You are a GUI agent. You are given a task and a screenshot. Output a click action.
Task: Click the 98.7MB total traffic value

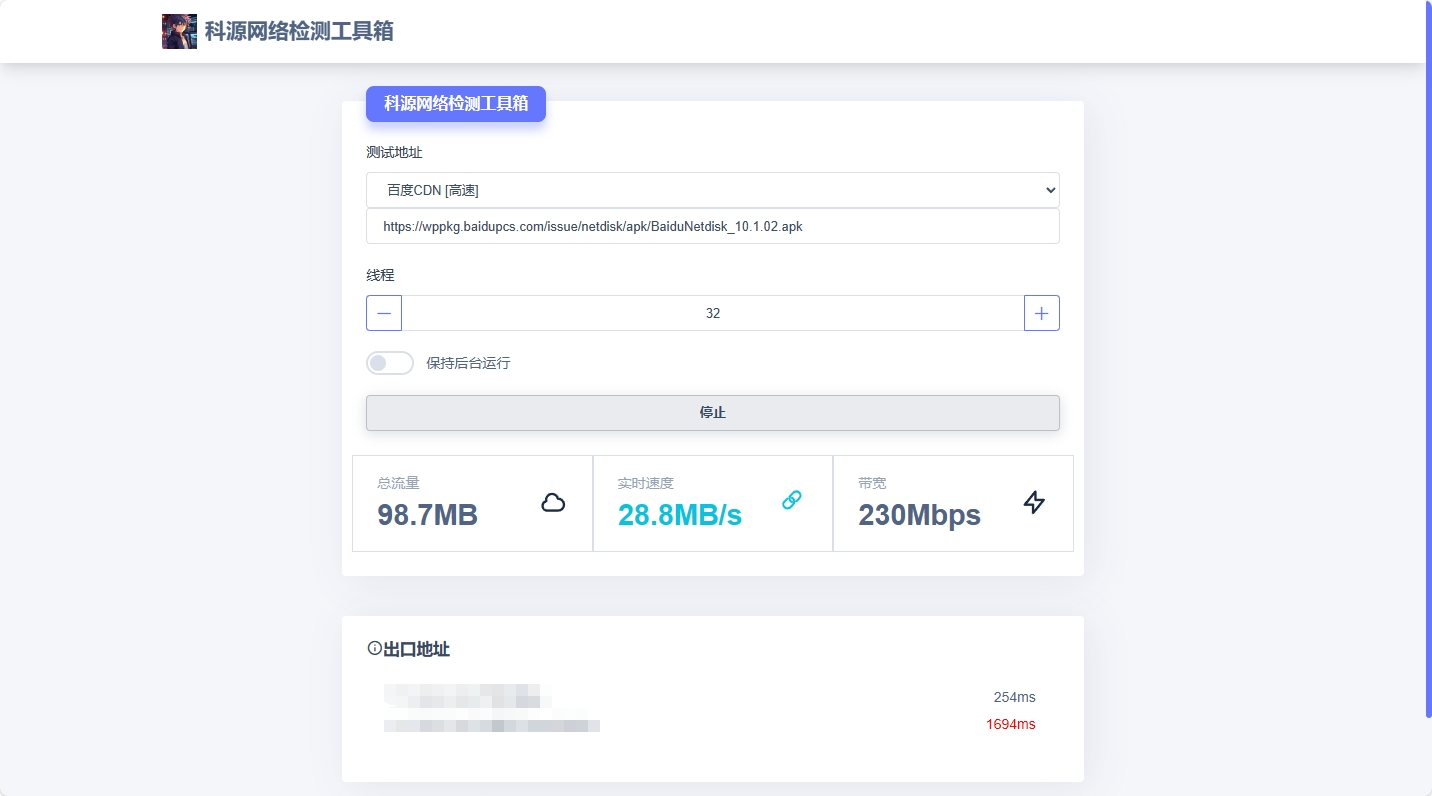[428, 515]
